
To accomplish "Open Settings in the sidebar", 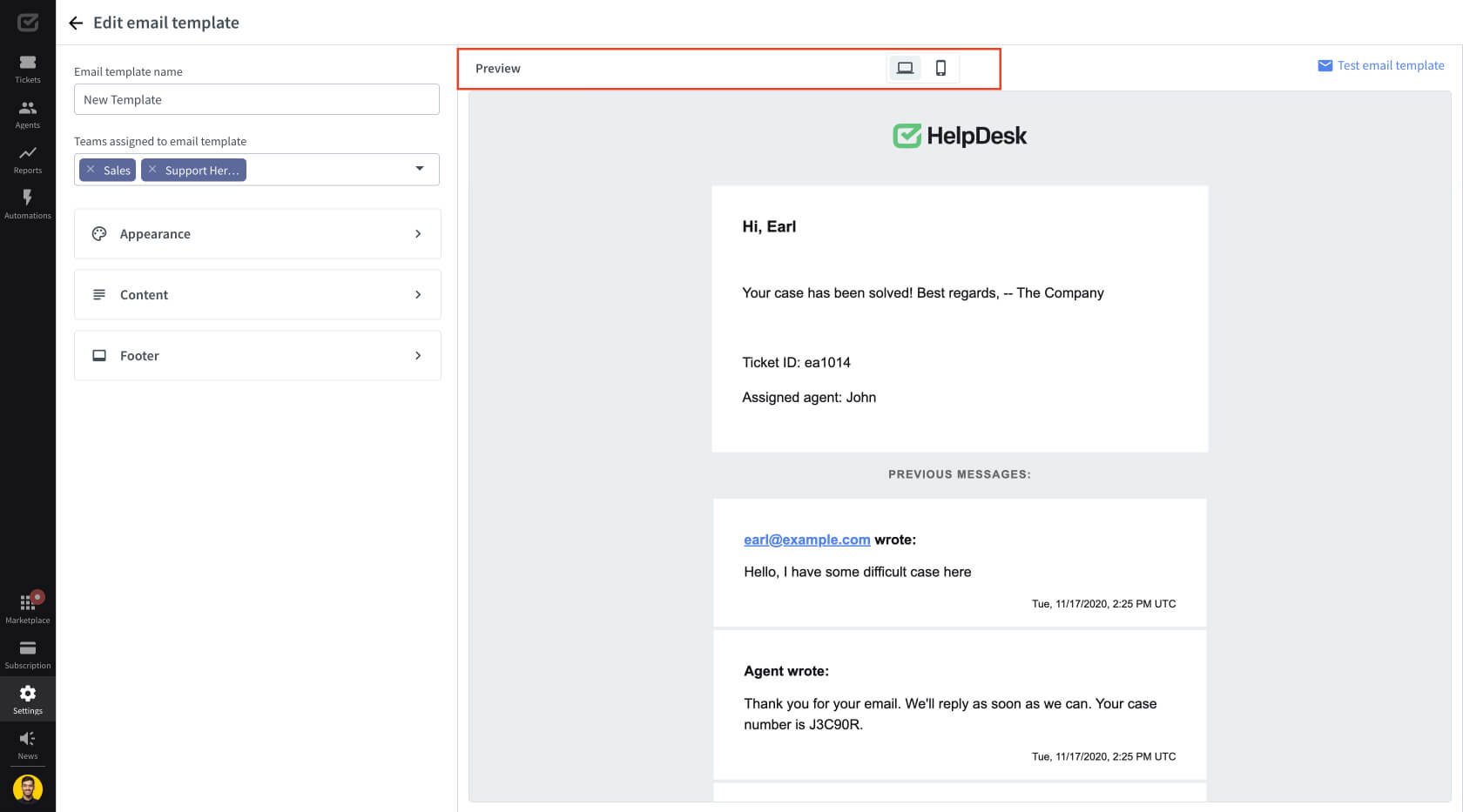I will pos(28,700).
